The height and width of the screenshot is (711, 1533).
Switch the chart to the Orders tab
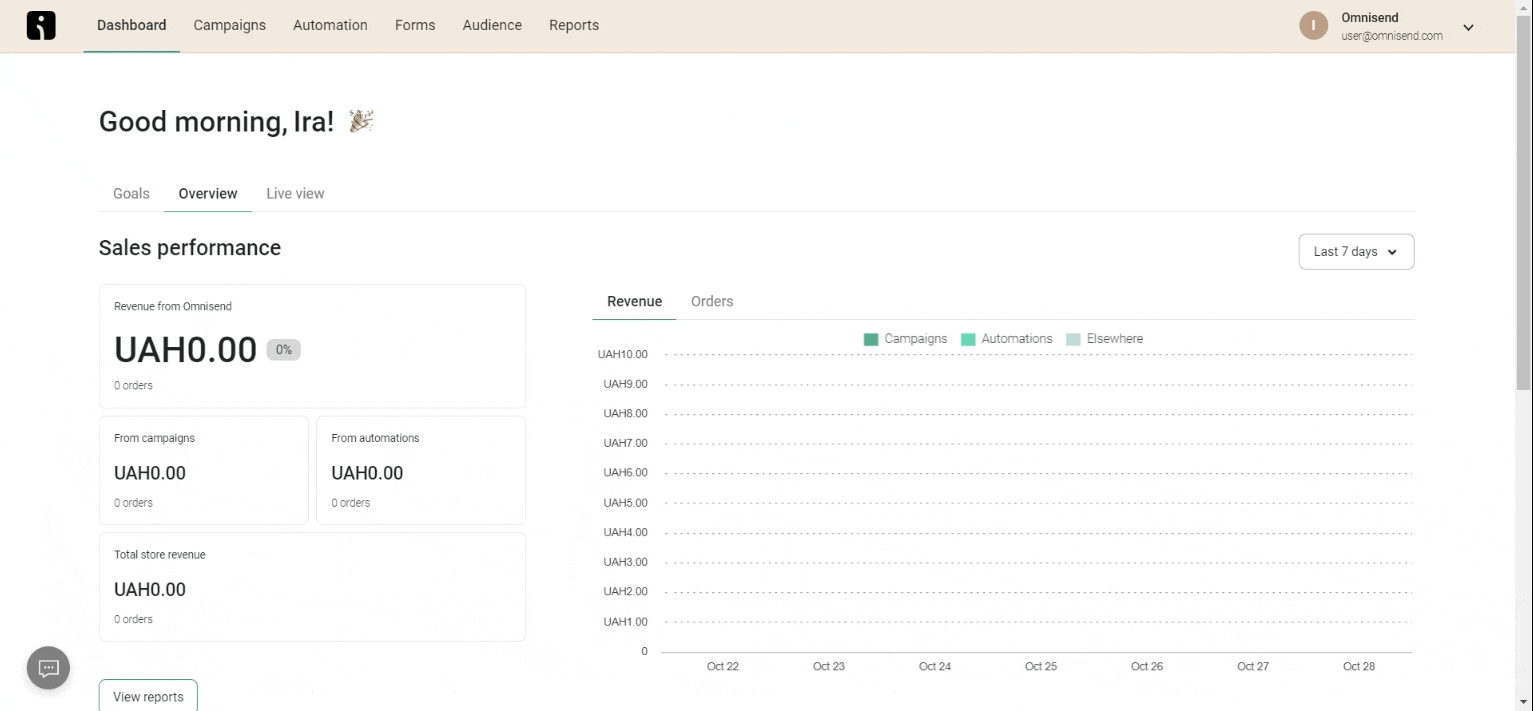(x=712, y=301)
